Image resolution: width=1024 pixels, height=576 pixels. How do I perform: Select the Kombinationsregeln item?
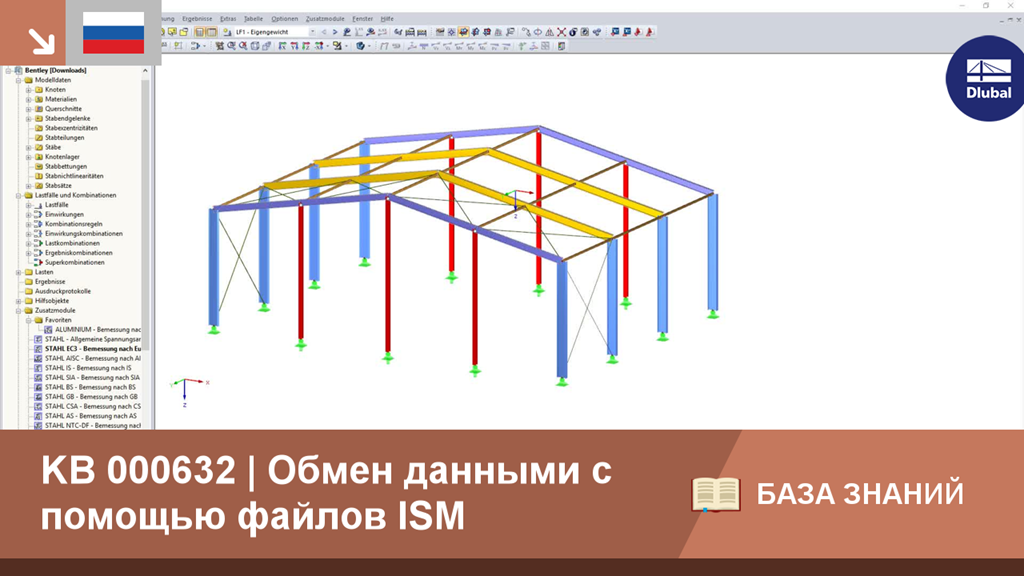pos(74,224)
